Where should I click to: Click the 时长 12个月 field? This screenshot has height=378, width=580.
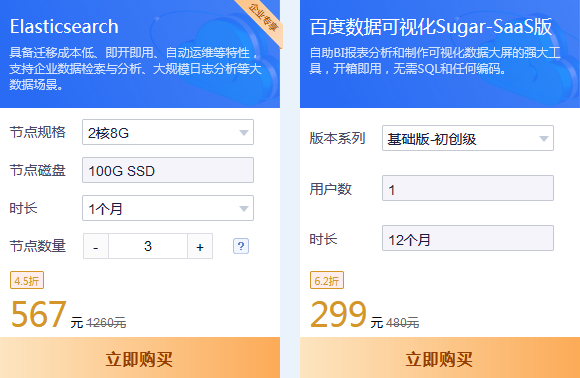468,238
